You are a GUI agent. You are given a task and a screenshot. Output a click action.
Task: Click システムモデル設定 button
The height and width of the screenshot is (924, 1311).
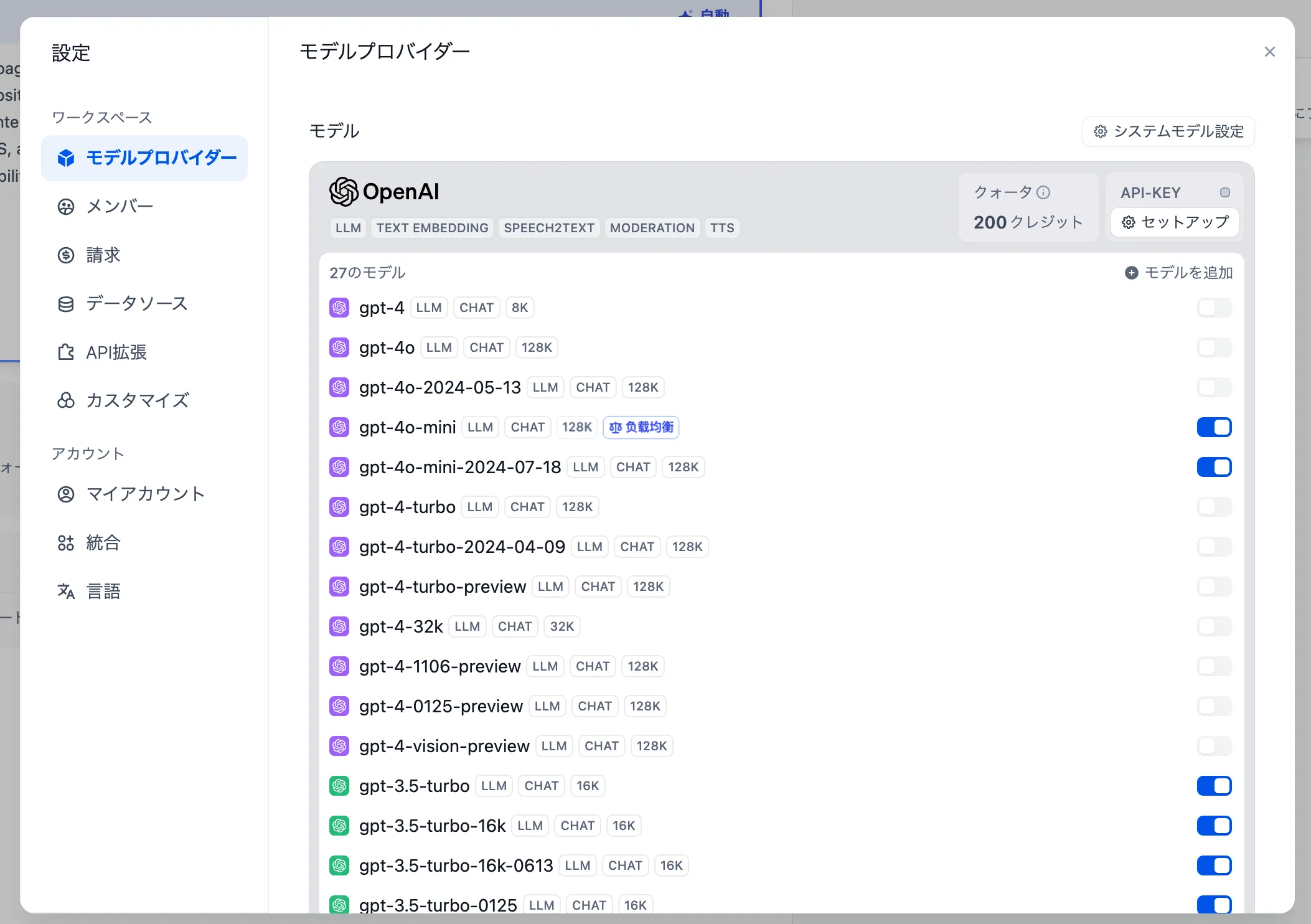[1168, 131]
